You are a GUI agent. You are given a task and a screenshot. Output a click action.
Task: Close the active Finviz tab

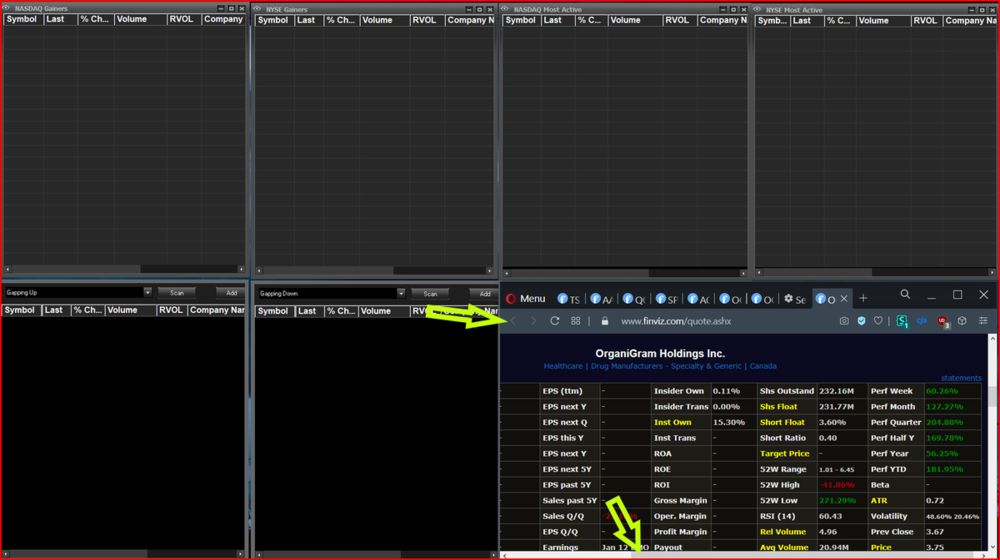pos(844,298)
